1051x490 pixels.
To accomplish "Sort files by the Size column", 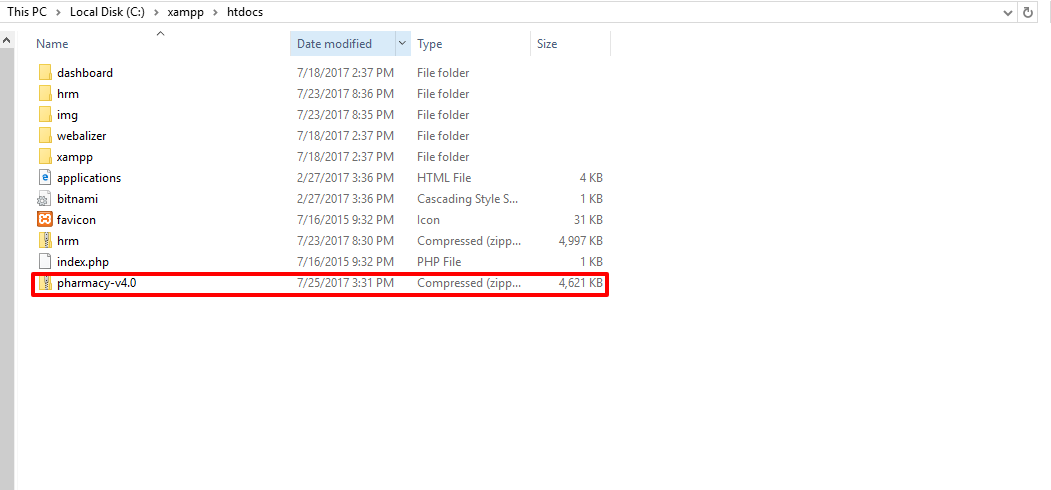I will click(x=547, y=44).
